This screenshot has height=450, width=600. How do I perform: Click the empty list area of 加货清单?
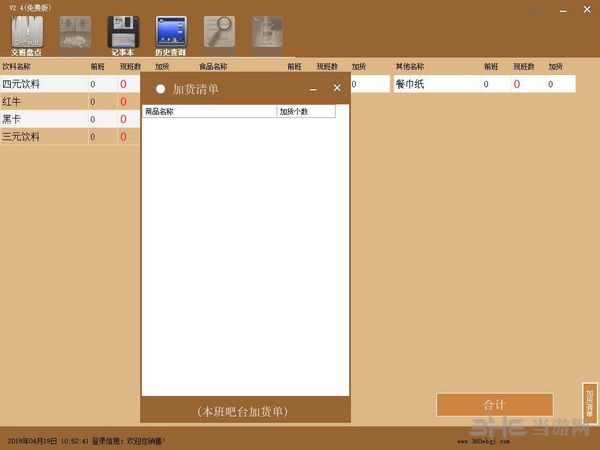pyautogui.click(x=245, y=256)
